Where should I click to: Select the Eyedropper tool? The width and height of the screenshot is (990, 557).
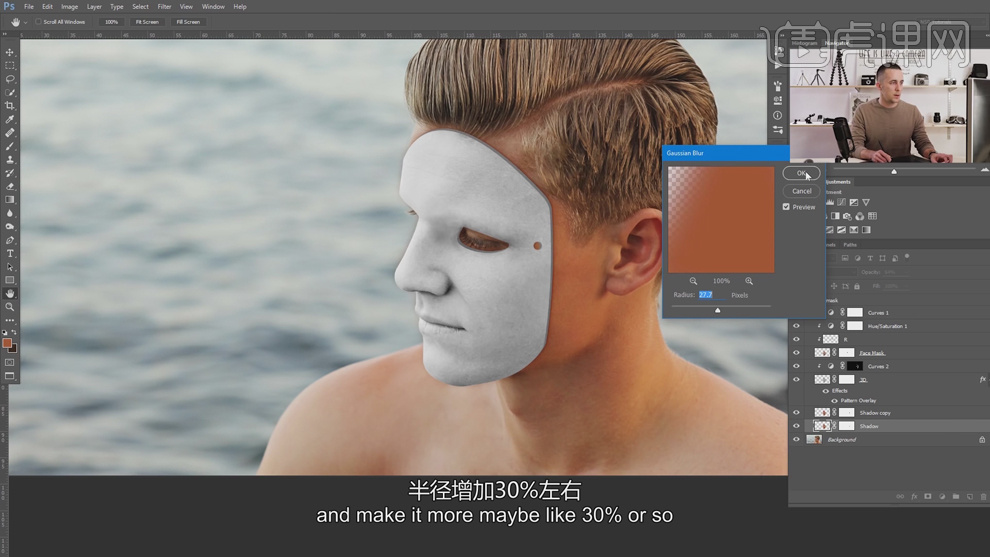(x=9, y=119)
